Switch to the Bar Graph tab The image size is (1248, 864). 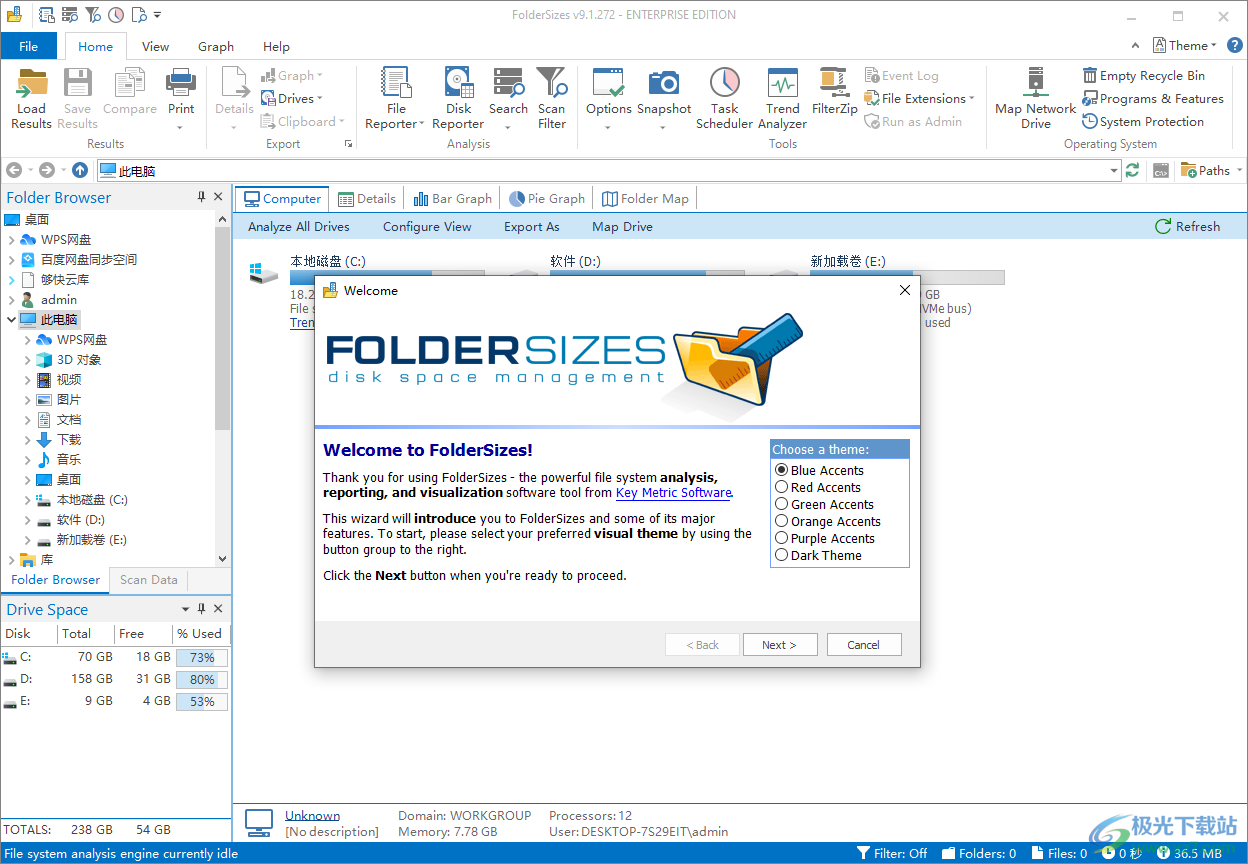point(453,198)
